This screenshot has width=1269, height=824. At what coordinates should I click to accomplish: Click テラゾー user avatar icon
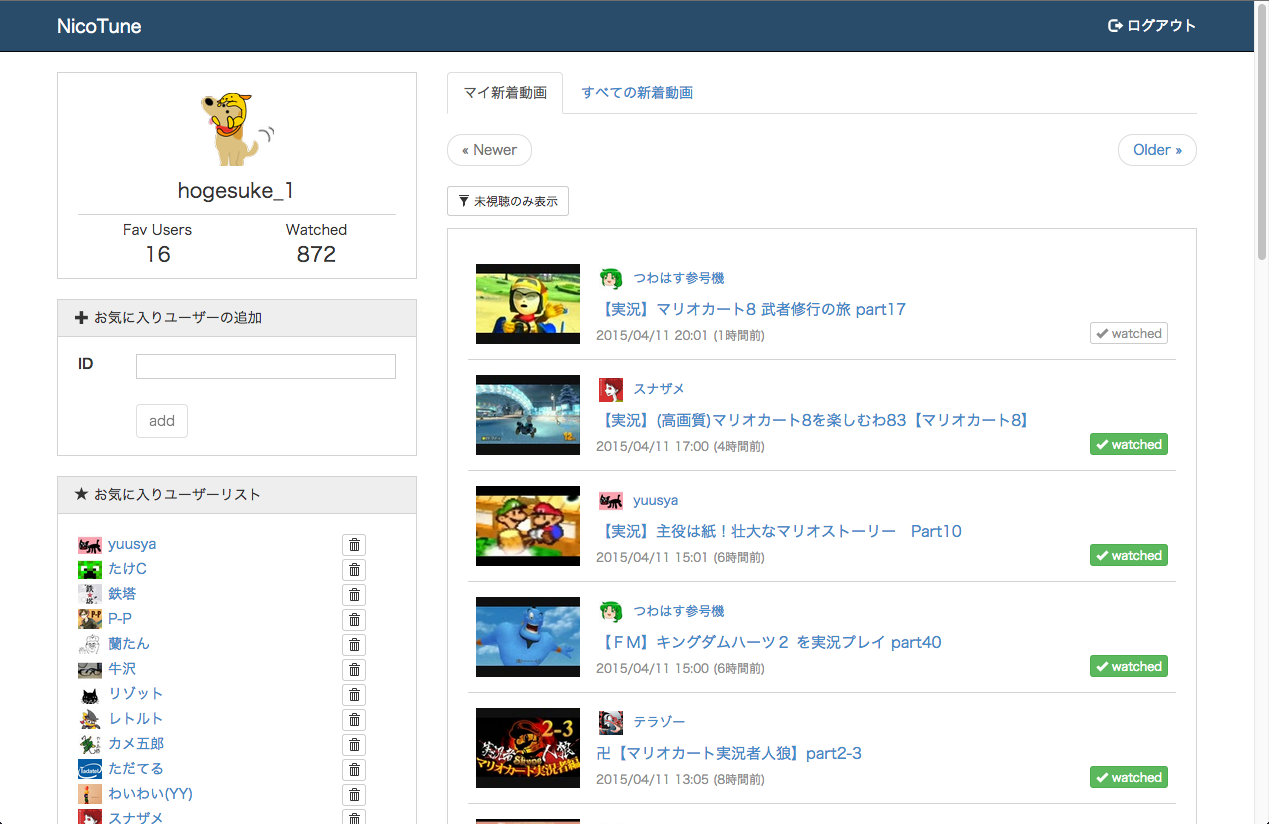click(x=611, y=722)
